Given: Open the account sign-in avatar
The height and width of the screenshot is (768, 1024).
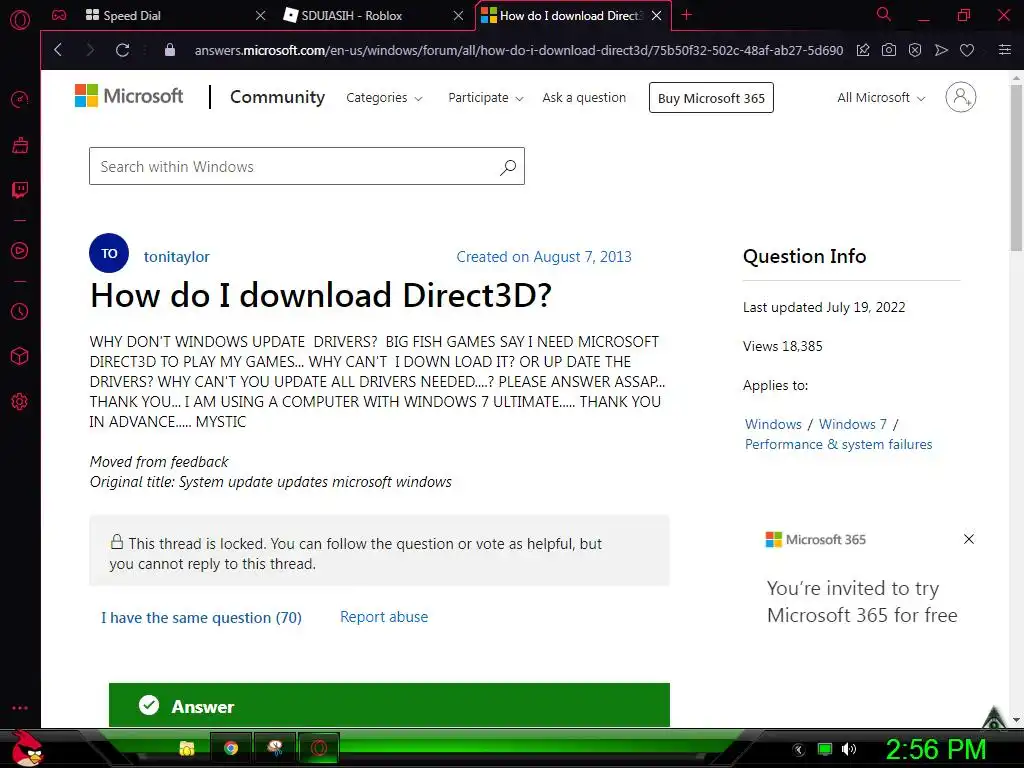Looking at the screenshot, I should click(961, 97).
